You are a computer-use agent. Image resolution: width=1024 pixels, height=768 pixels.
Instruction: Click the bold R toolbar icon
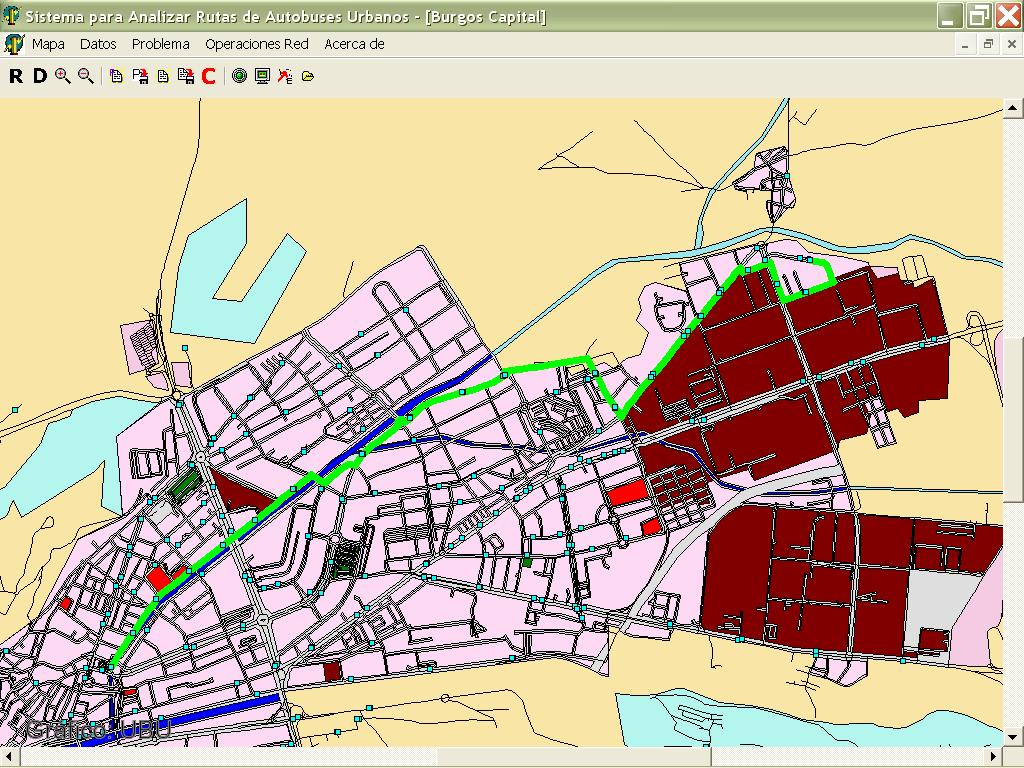coord(16,76)
